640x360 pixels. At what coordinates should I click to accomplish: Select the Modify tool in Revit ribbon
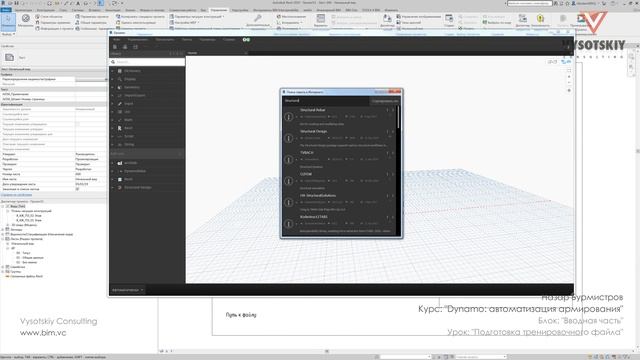click(x=8, y=21)
